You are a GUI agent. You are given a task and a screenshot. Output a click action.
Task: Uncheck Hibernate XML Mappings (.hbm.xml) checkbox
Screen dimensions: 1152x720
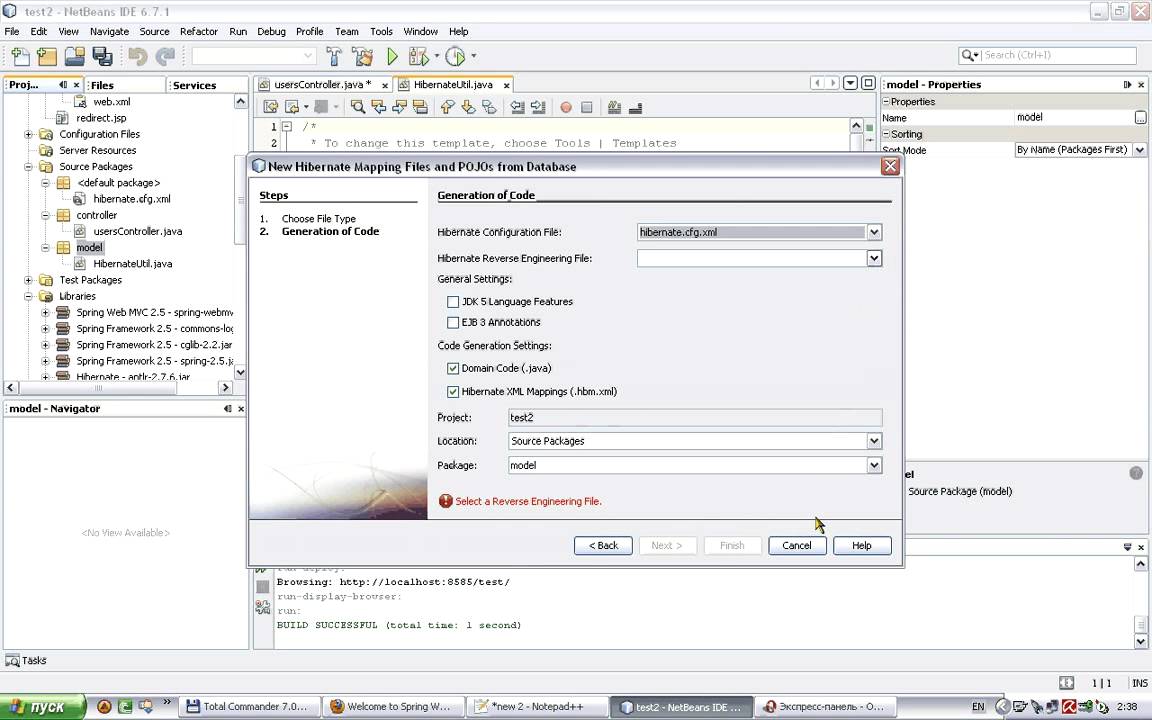click(453, 392)
